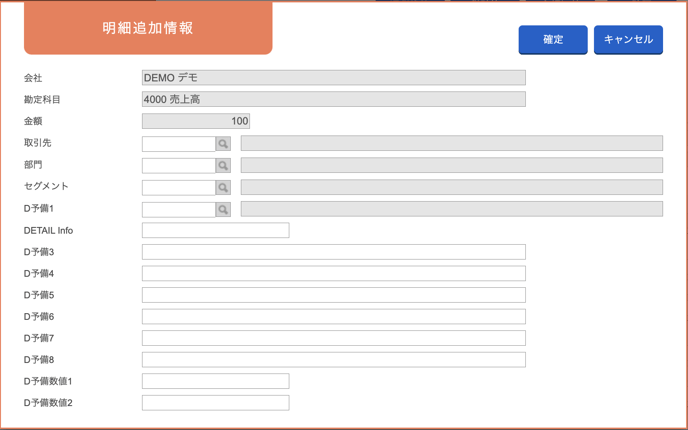Select the D予備7 text field
The image size is (688, 430).
pos(334,338)
